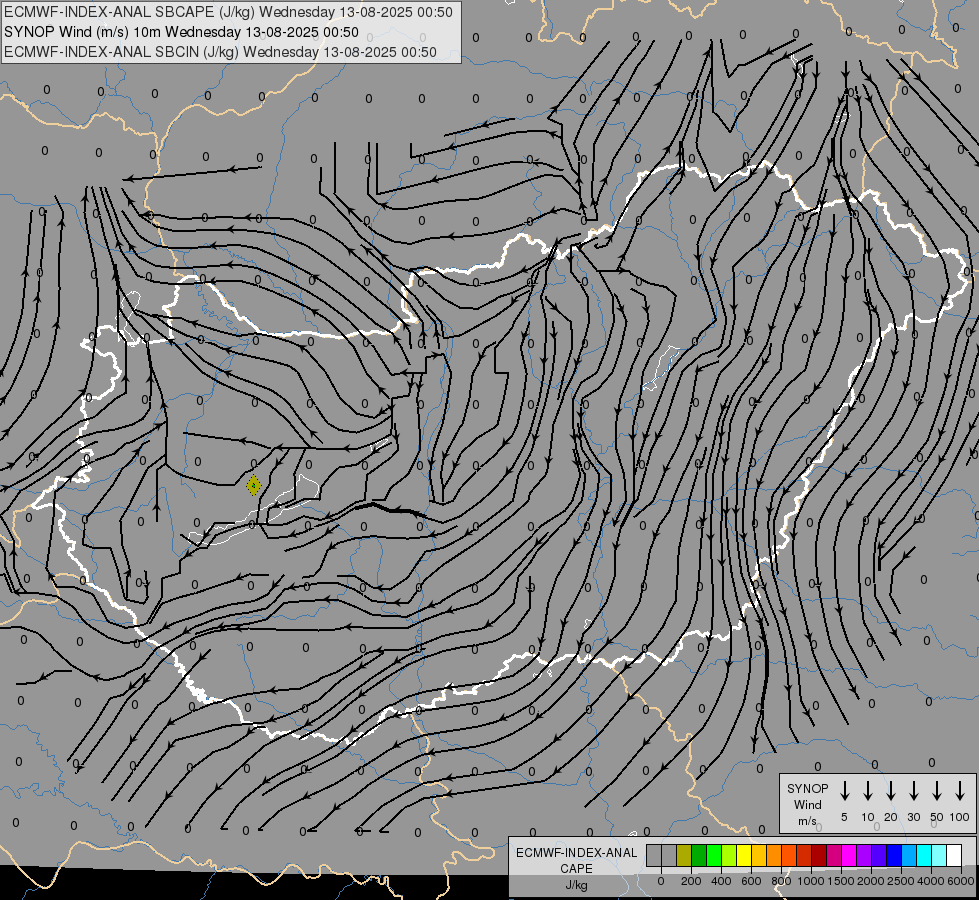The image size is (979, 900).
Task: Pick the bright magenta CAPE legend swatch
Action: coord(849,855)
